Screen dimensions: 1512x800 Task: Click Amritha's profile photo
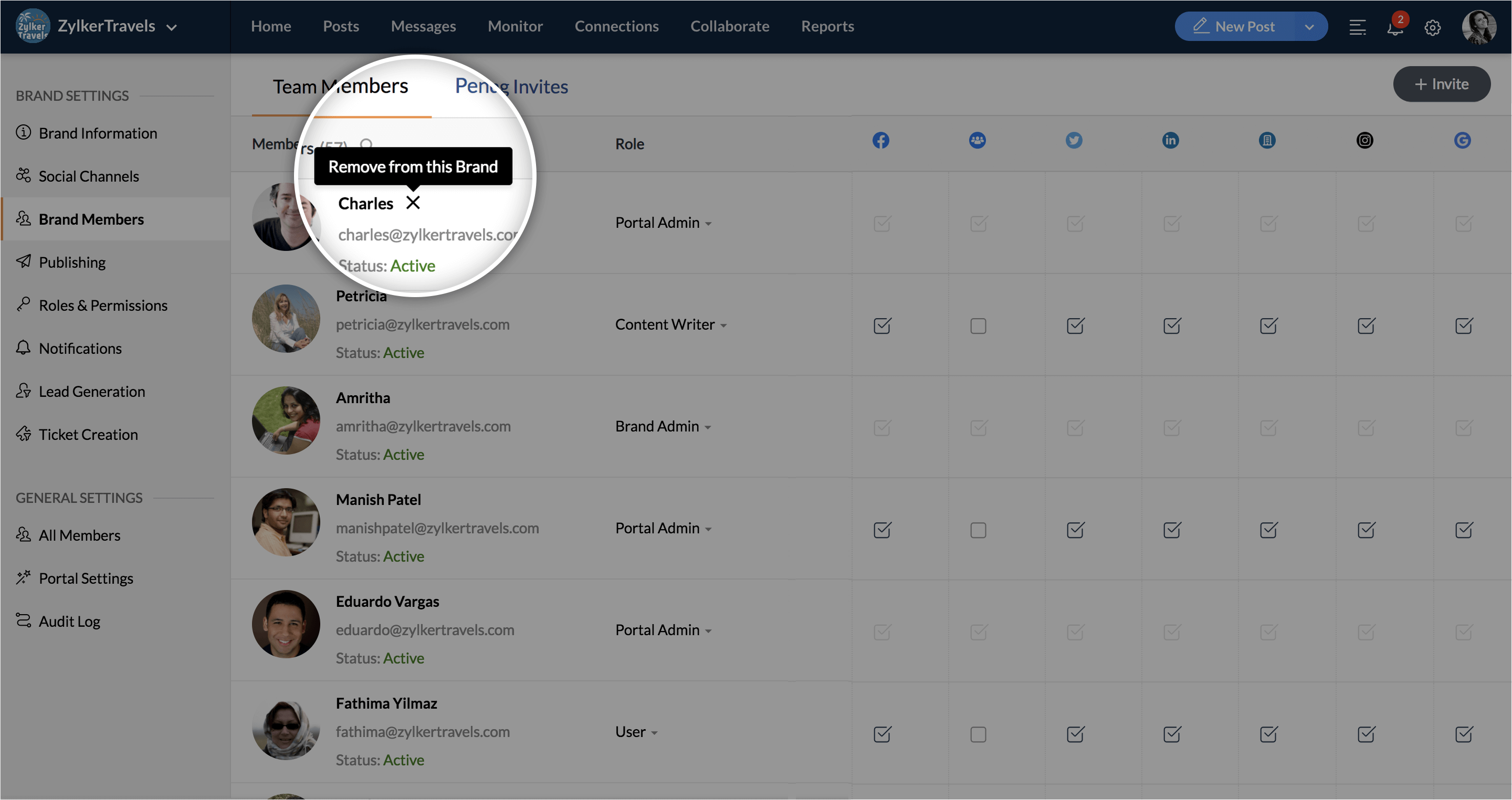[286, 420]
